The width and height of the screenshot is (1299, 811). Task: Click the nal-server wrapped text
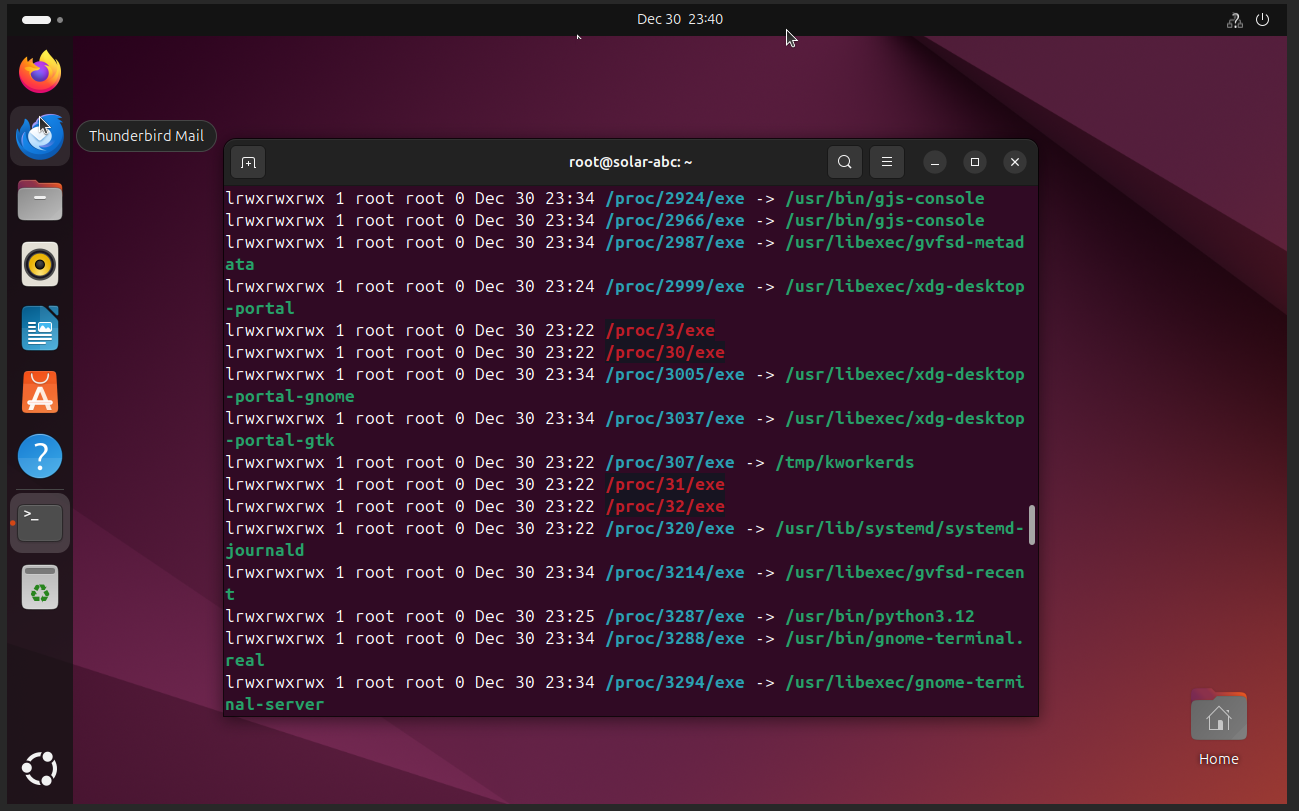point(275,704)
